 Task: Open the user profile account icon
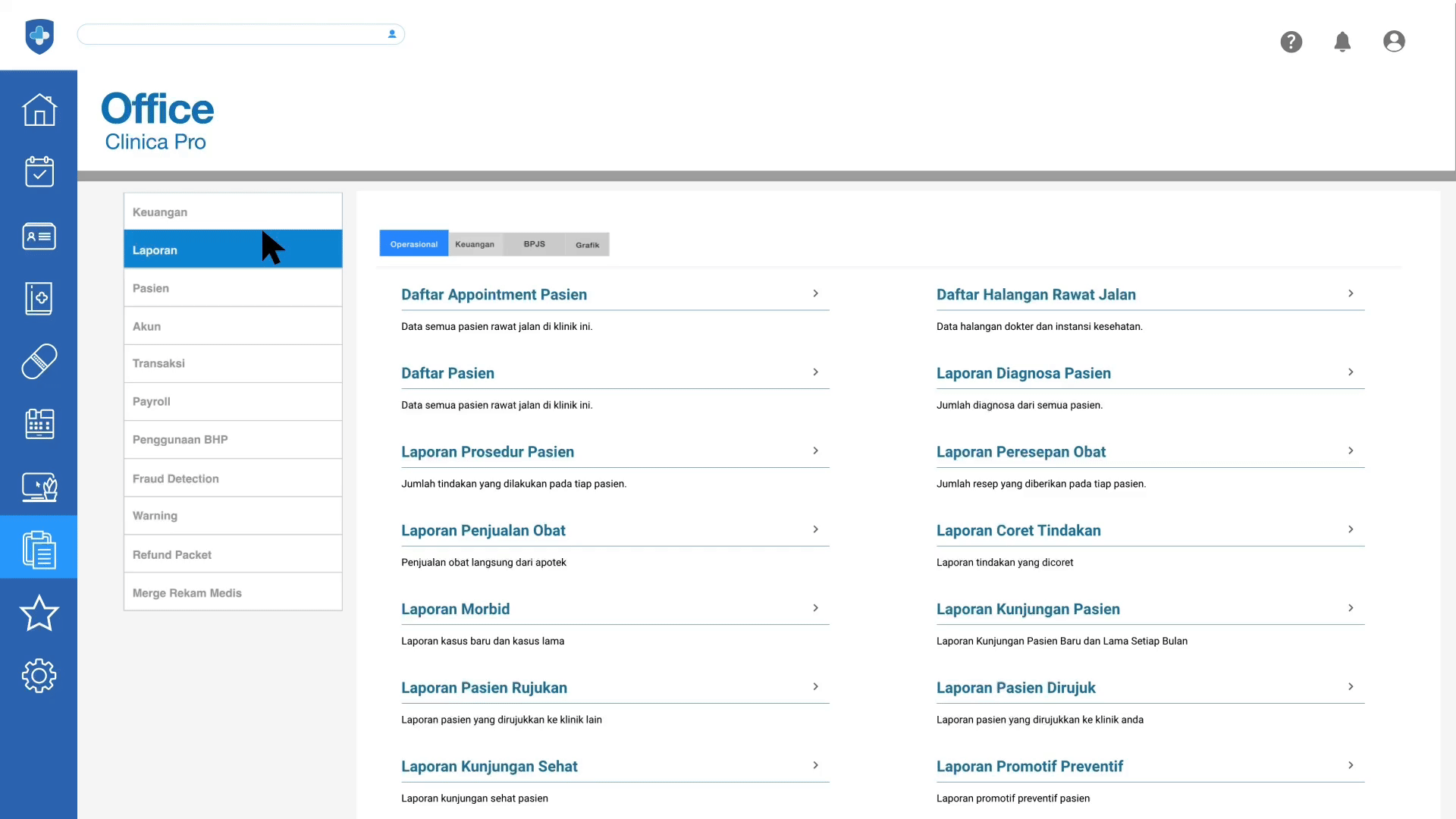click(1394, 42)
